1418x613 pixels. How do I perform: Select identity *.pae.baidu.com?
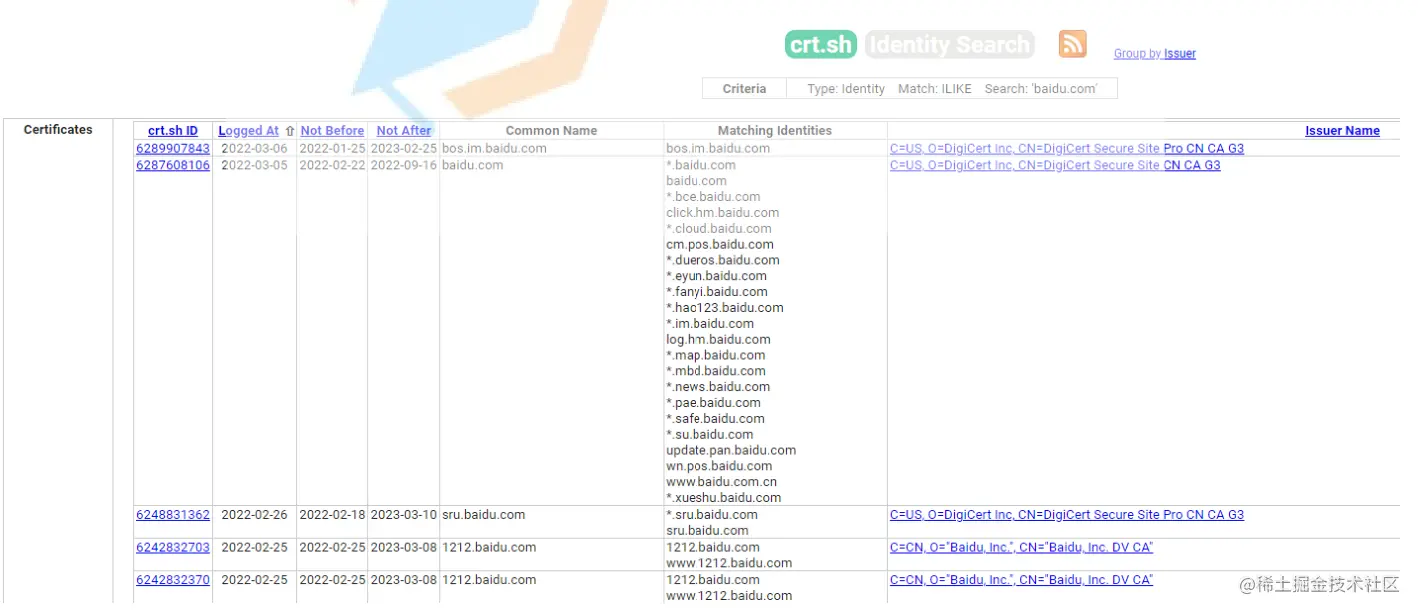tap(713, 404)
